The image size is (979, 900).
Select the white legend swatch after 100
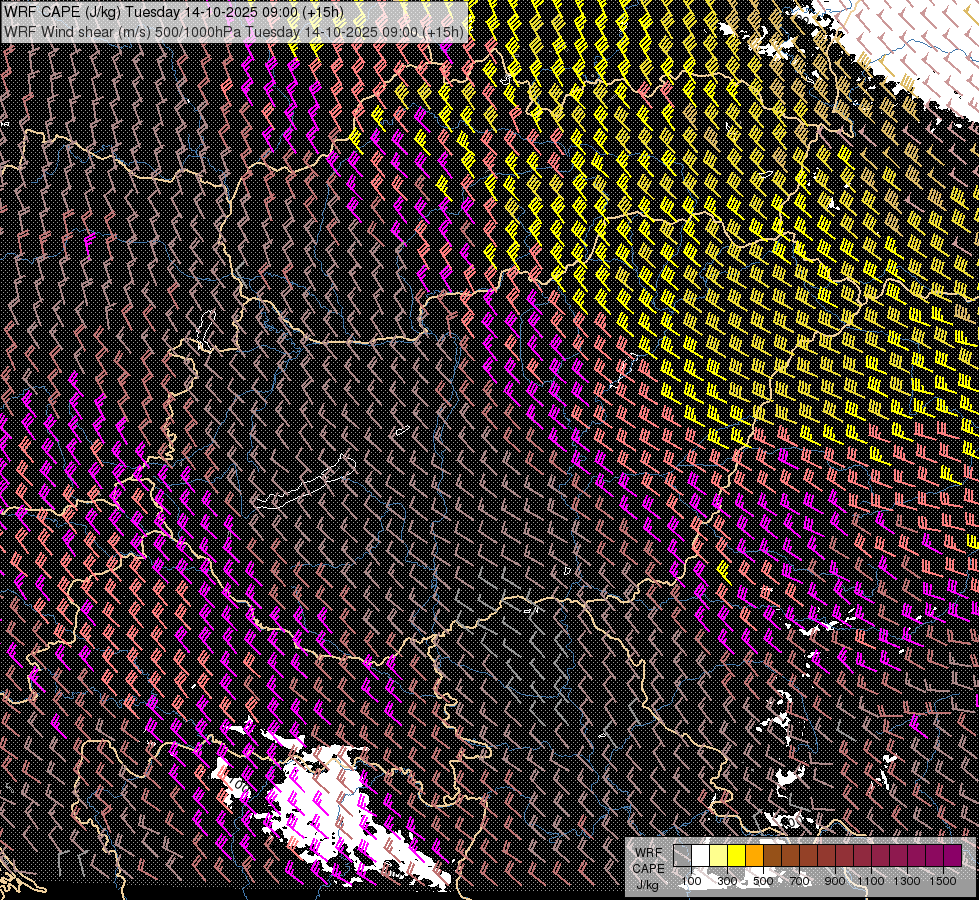701,855
